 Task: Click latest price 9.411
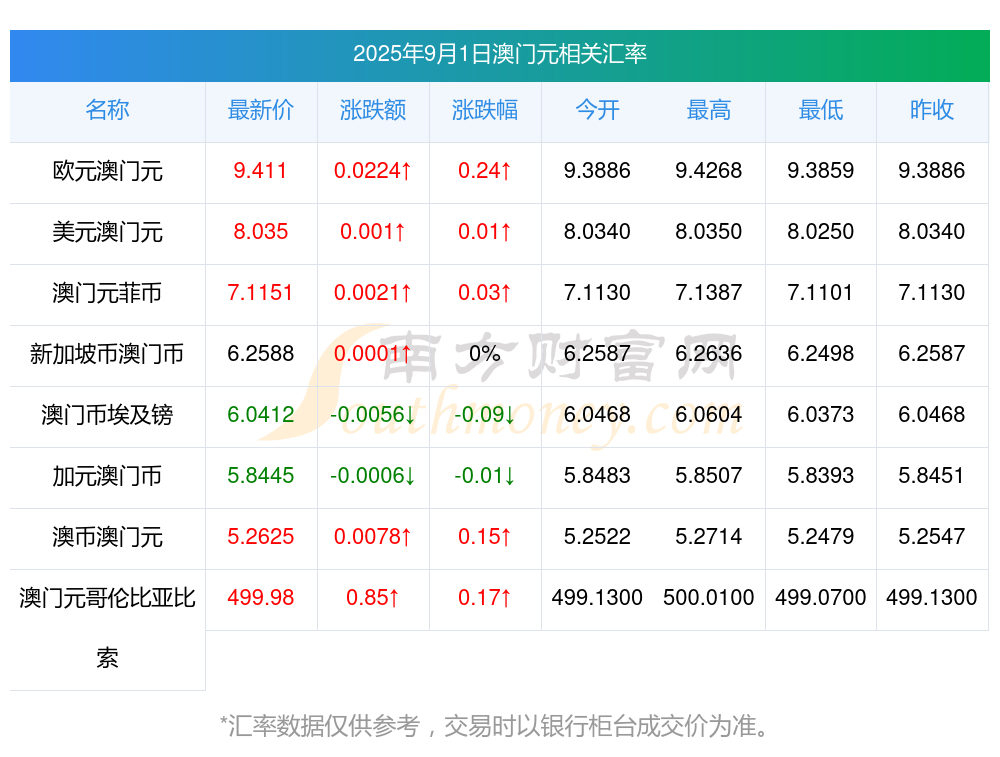point(260,171)
